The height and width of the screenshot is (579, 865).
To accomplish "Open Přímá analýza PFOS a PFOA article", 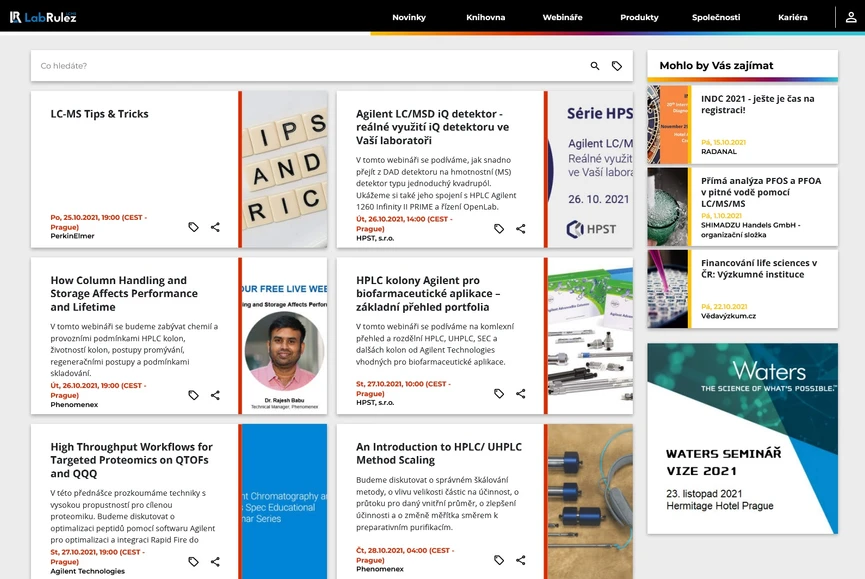I will 761,192.
